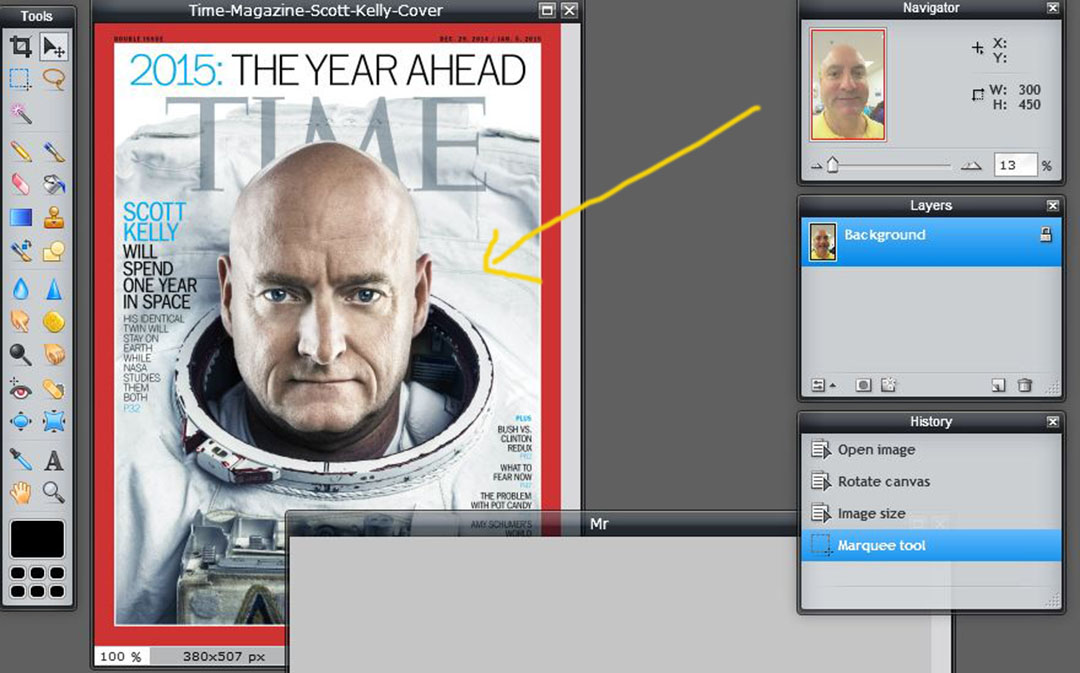Viewport: 1080px width, 673px height.
Task: Create a new layer in Layers panel
Action: pyautogui.click(x=997, y=385)
